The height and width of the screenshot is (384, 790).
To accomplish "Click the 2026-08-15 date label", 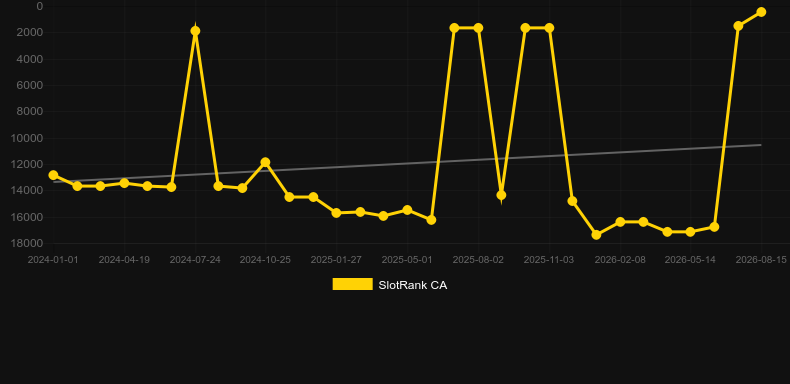I will click(x=761, y=260).
